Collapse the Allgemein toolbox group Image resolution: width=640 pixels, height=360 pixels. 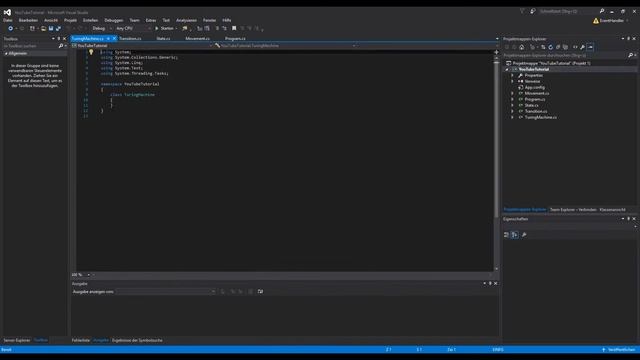(6, 53)
